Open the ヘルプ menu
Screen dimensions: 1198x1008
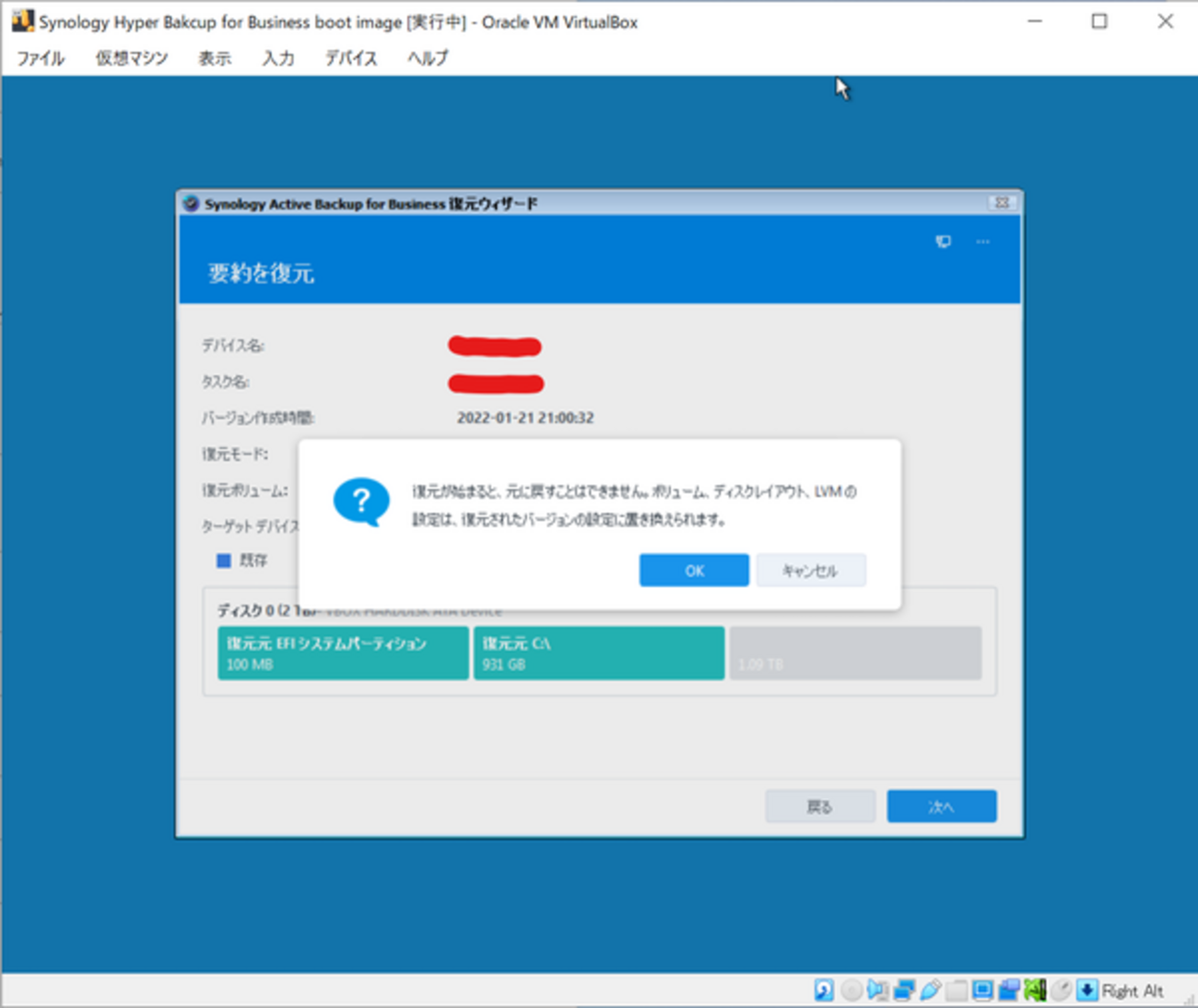pyautogui.click(x=428, y=58)
